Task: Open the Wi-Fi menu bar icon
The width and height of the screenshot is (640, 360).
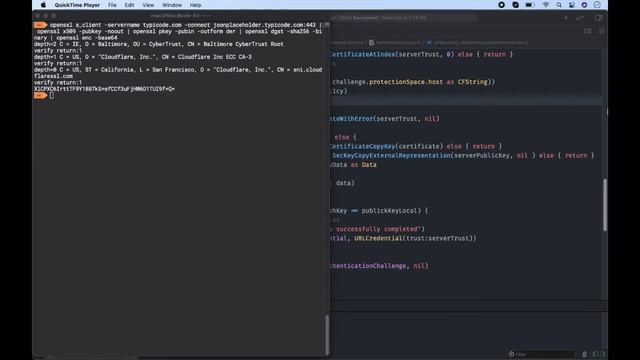Action: point(546,5)
